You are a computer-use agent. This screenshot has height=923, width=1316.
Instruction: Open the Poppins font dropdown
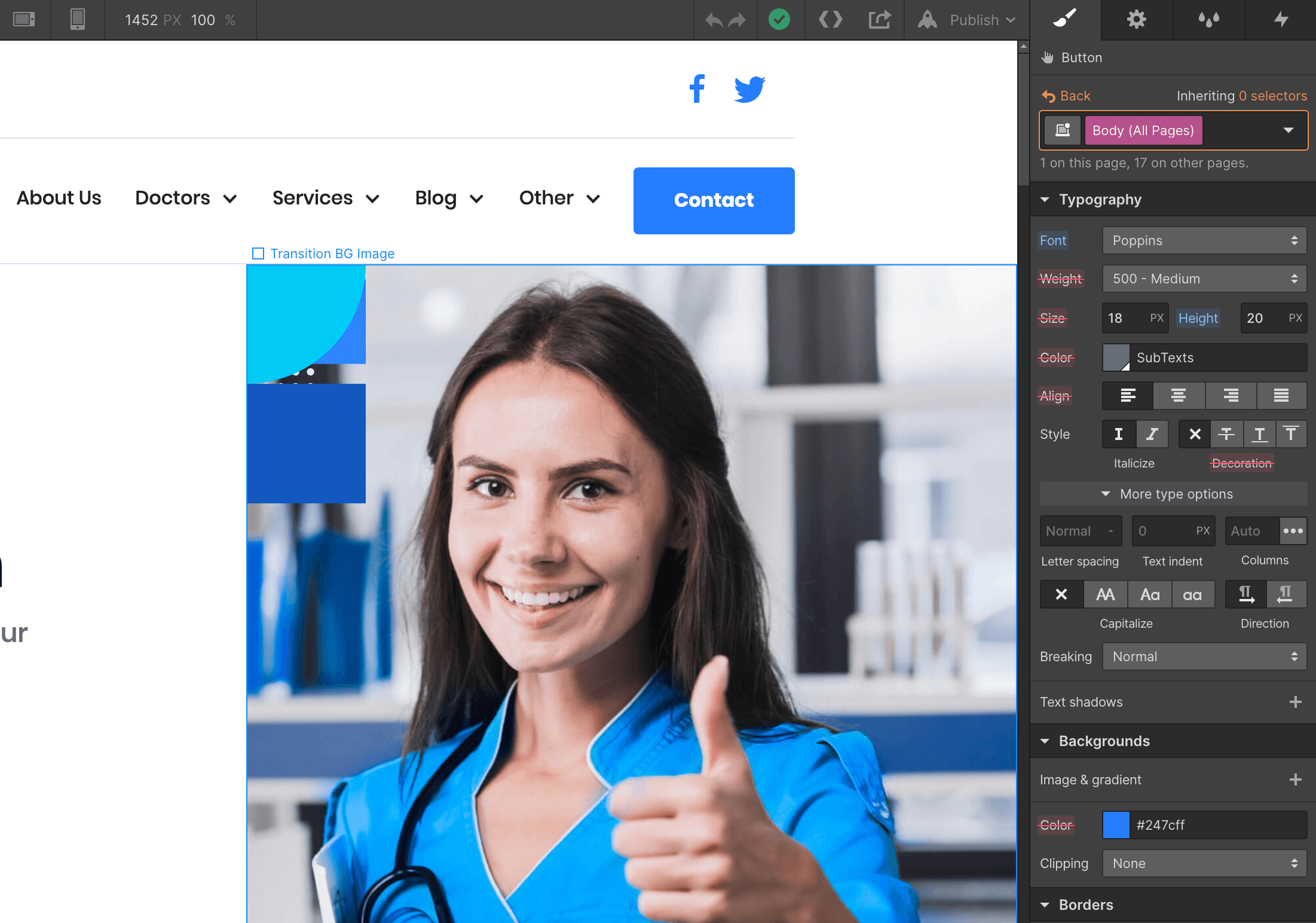tap(1204, 240)
